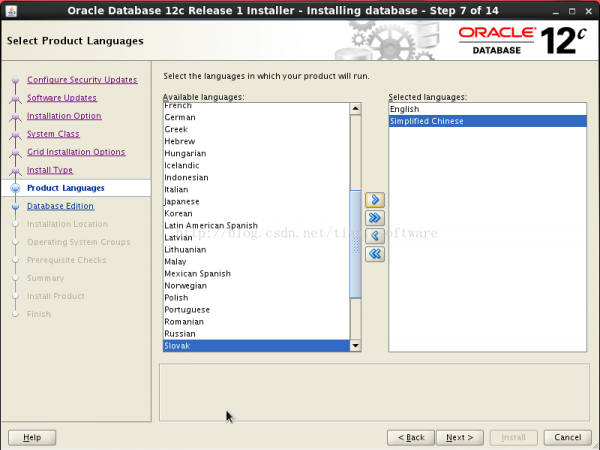Viewport: 600px width, 450px height.
Task: Select Hebrew in Available languages
Action: point(256,141)
